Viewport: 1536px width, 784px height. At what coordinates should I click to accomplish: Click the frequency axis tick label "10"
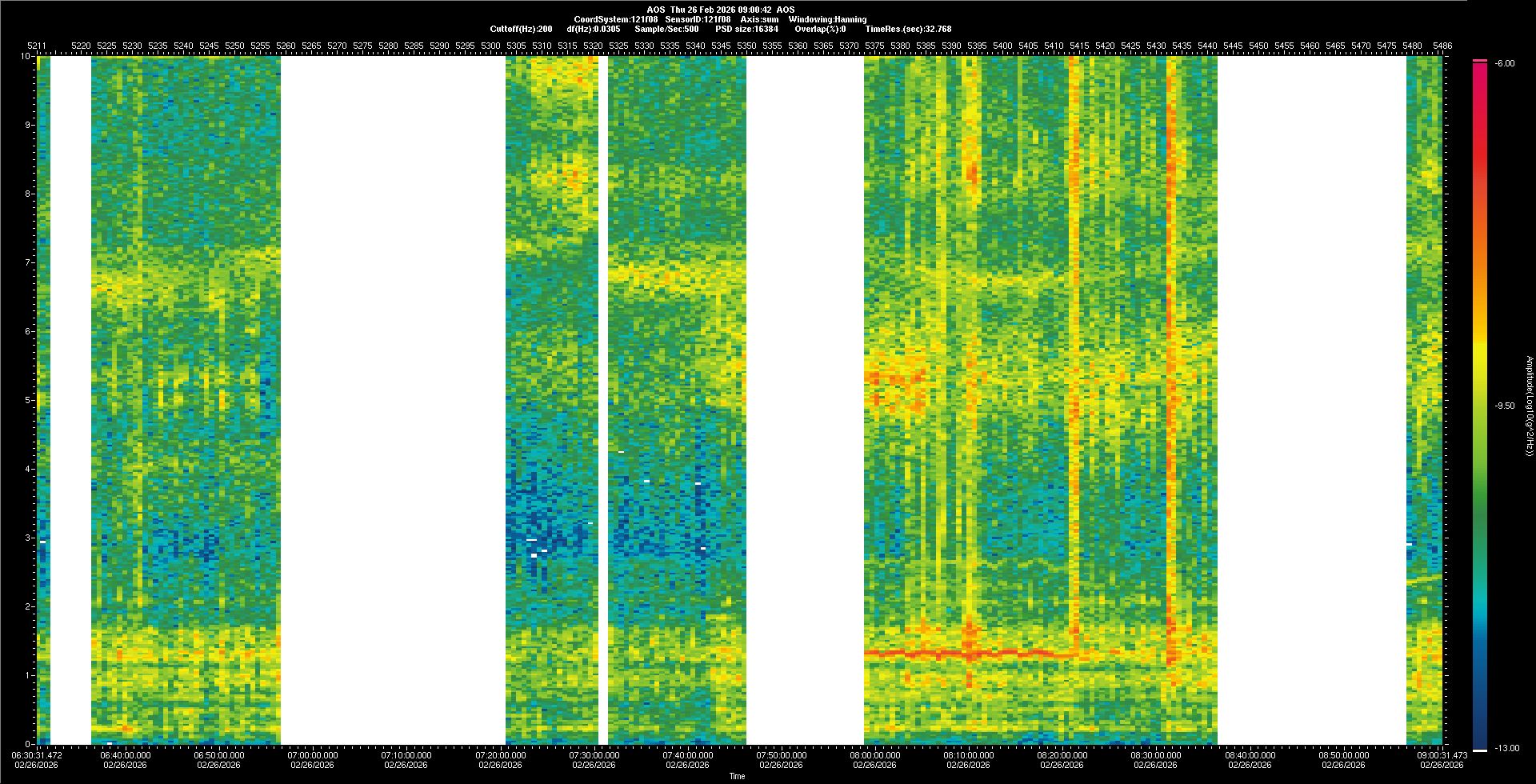(26, 56)
